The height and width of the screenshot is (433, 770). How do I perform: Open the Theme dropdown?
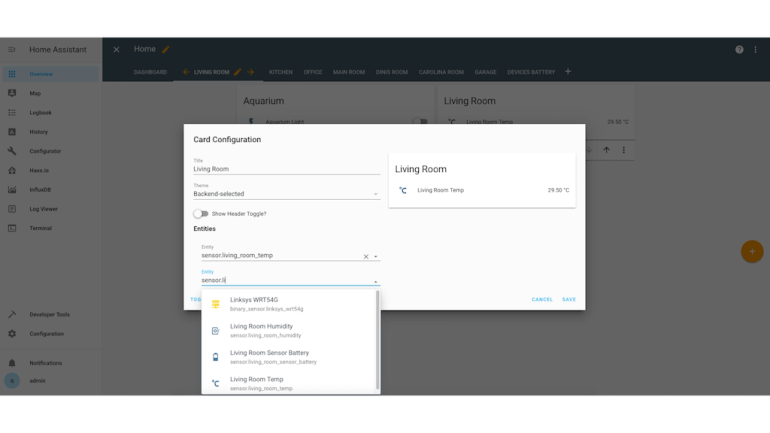tap(287, 194)
